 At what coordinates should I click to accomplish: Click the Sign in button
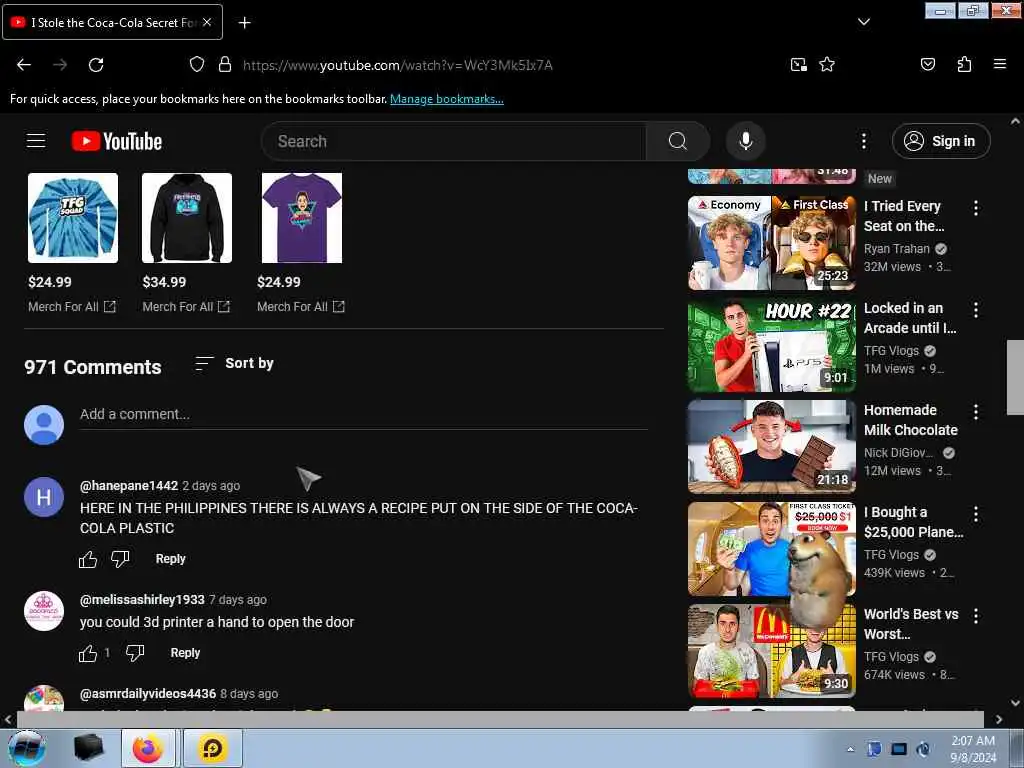pyautogui.click(x=941, y=141)
